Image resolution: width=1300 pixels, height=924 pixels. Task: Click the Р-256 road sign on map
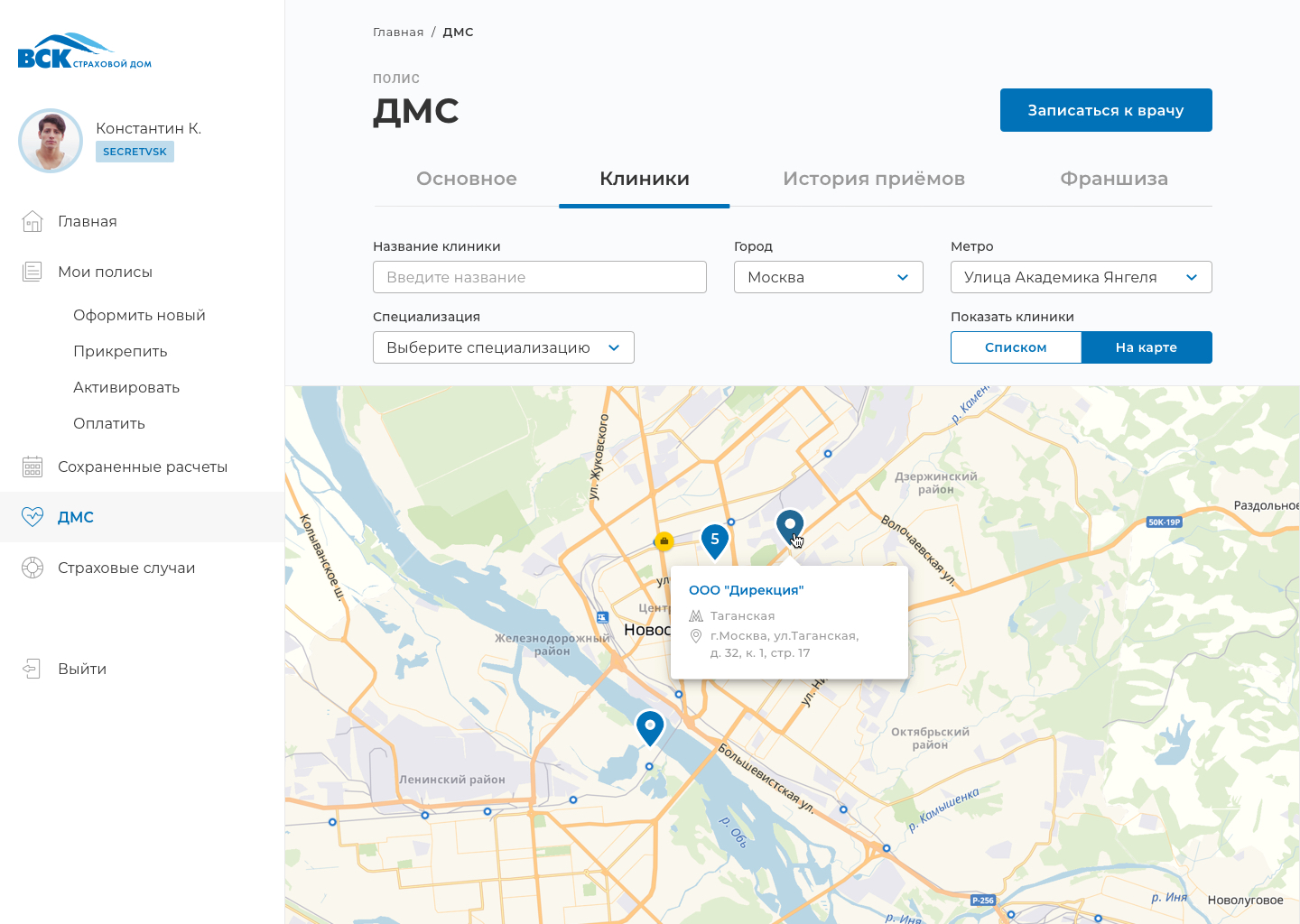click(983, 900)
